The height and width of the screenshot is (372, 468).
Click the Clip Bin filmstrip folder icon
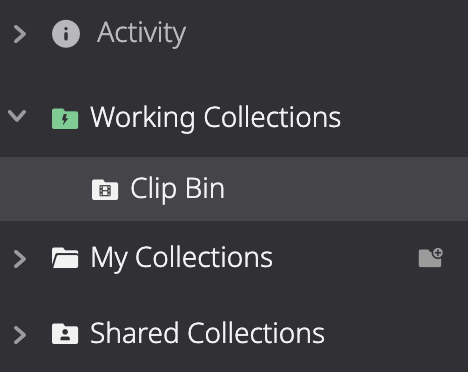pyautogui.click(x=105, y=190)
